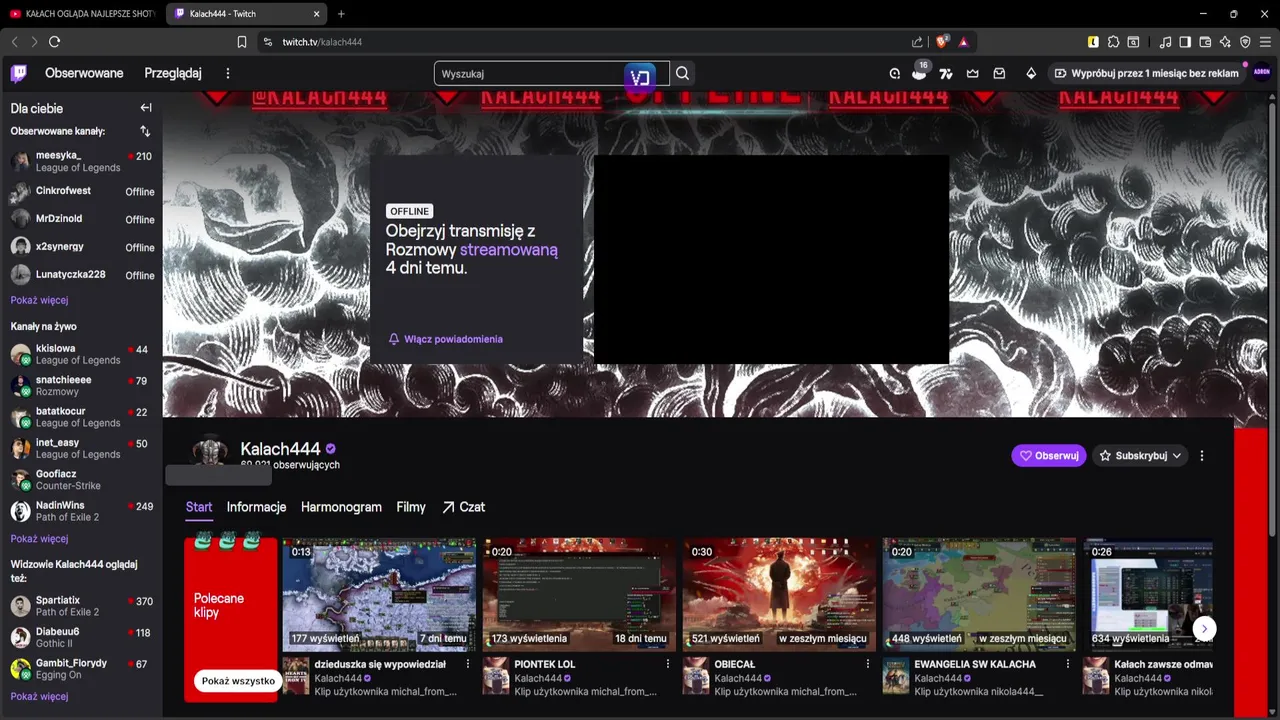This screenshot has height=720, width=1280.
Task: Open Gambit_Florydy channel in sidebar
Action: (x=81, y=669)
